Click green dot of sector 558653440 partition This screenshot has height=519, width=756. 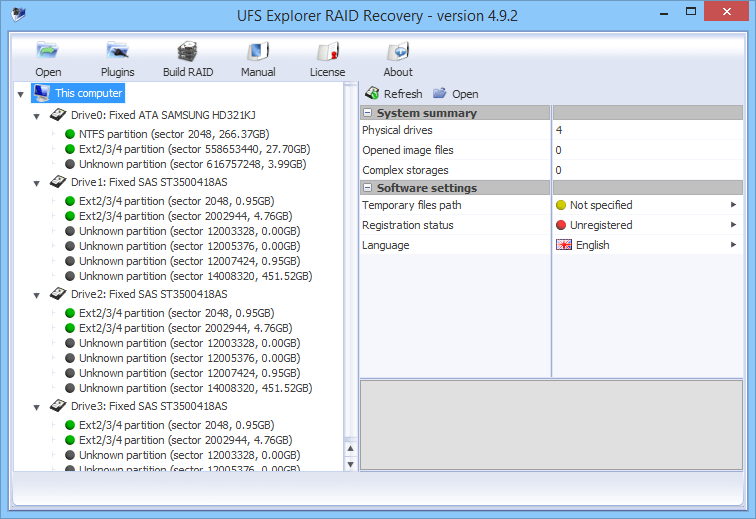pyautogui.click(x=70, y=149)
